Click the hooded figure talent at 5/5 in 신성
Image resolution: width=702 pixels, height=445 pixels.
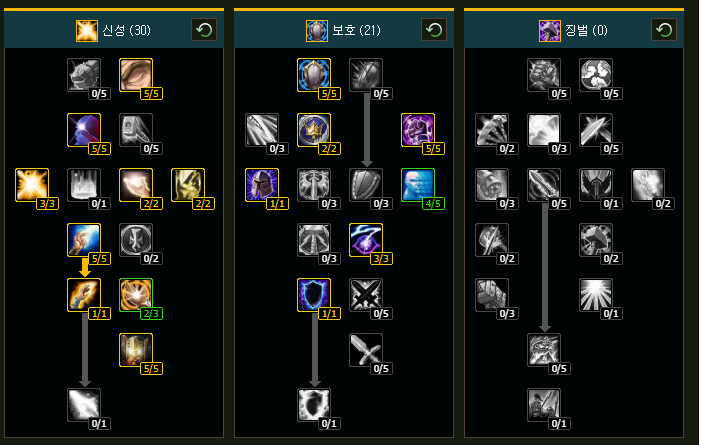[x=84, y=130]
